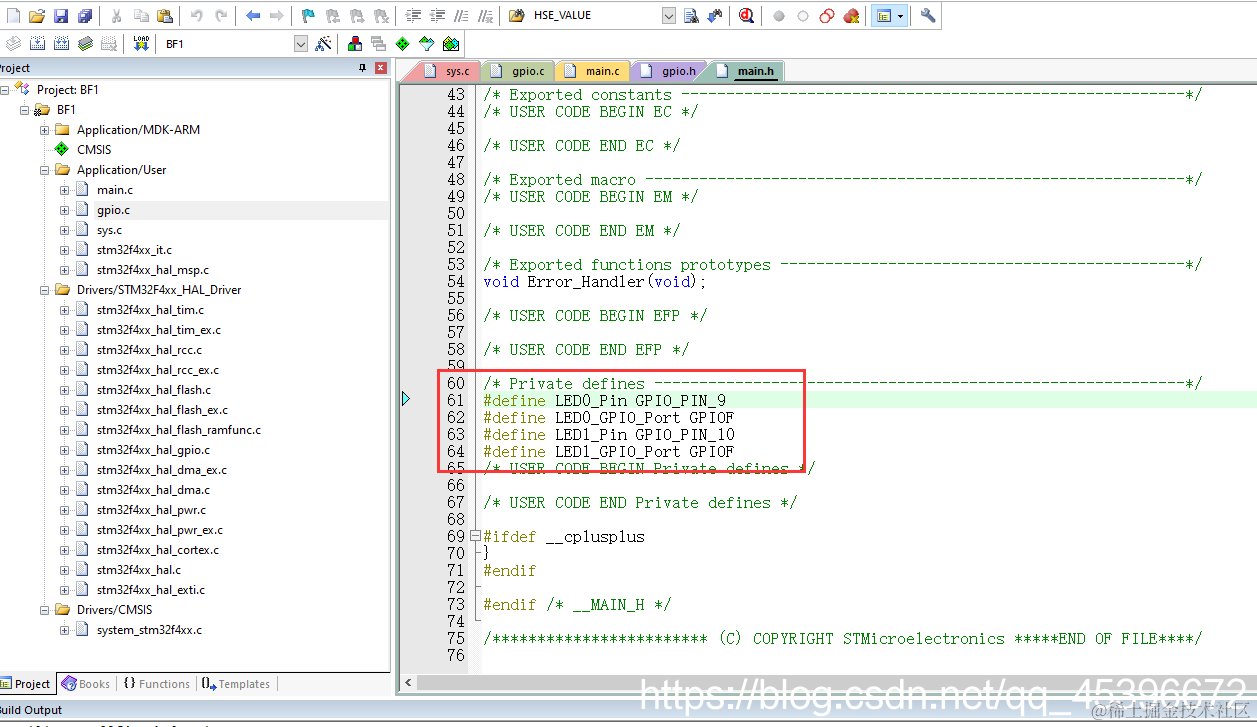Navigate backwards with the blue arrow
Image resolution: width=1257 pixels, height=727 pixels.
[x=253, y=16]
